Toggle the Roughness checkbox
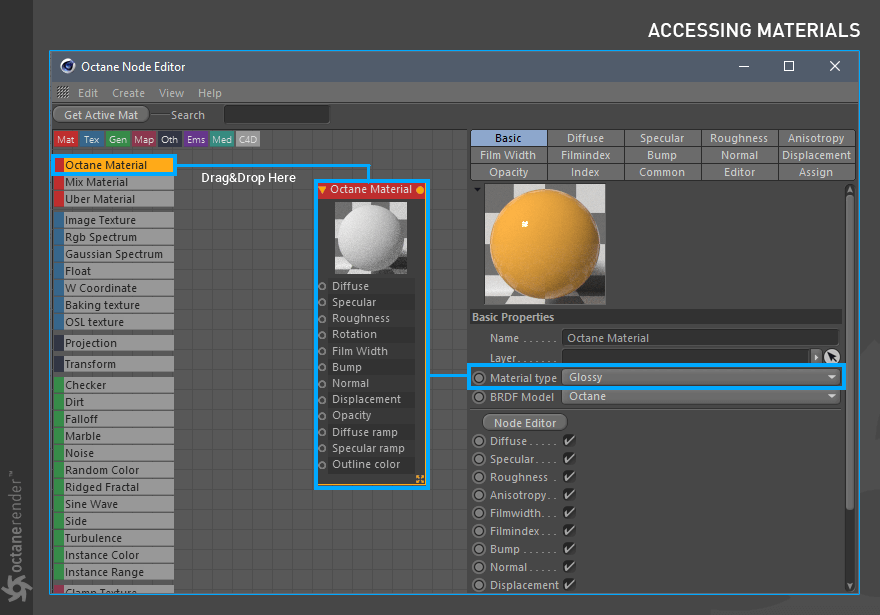This screenshot has height=615, width=880. click(569, 476)
